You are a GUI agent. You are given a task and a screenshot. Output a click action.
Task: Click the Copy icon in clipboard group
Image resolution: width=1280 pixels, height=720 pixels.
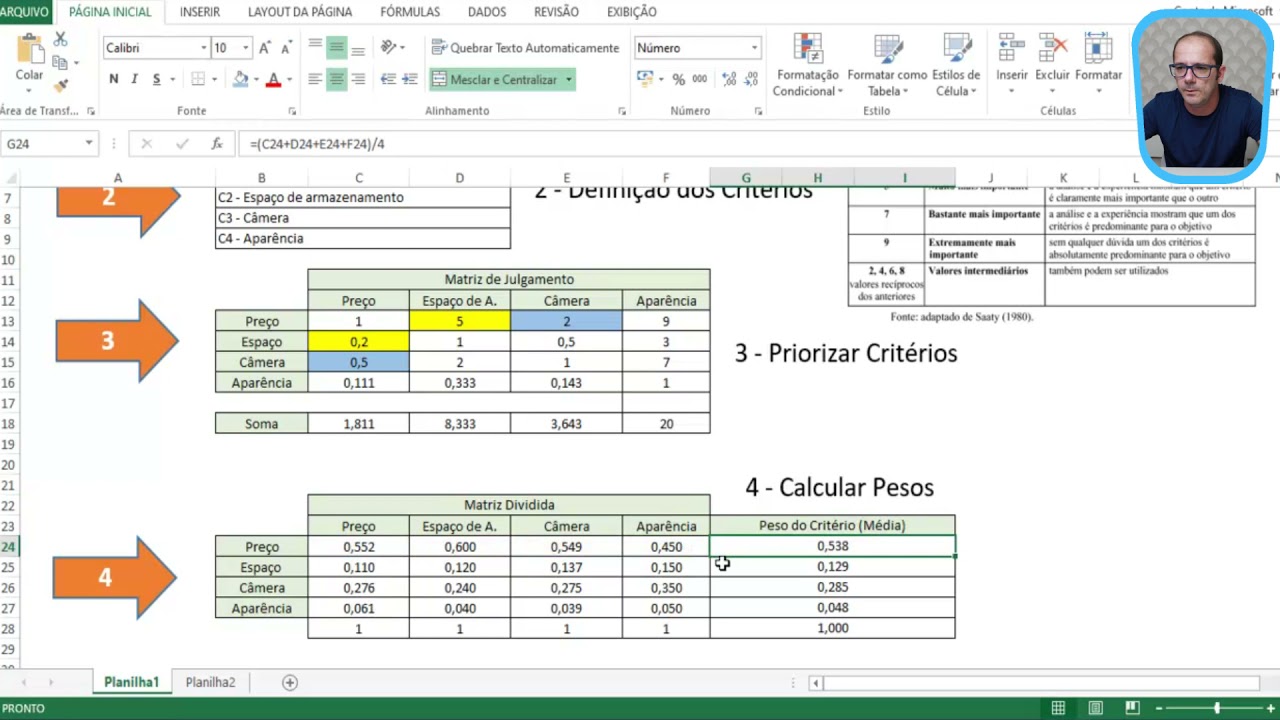60,63
